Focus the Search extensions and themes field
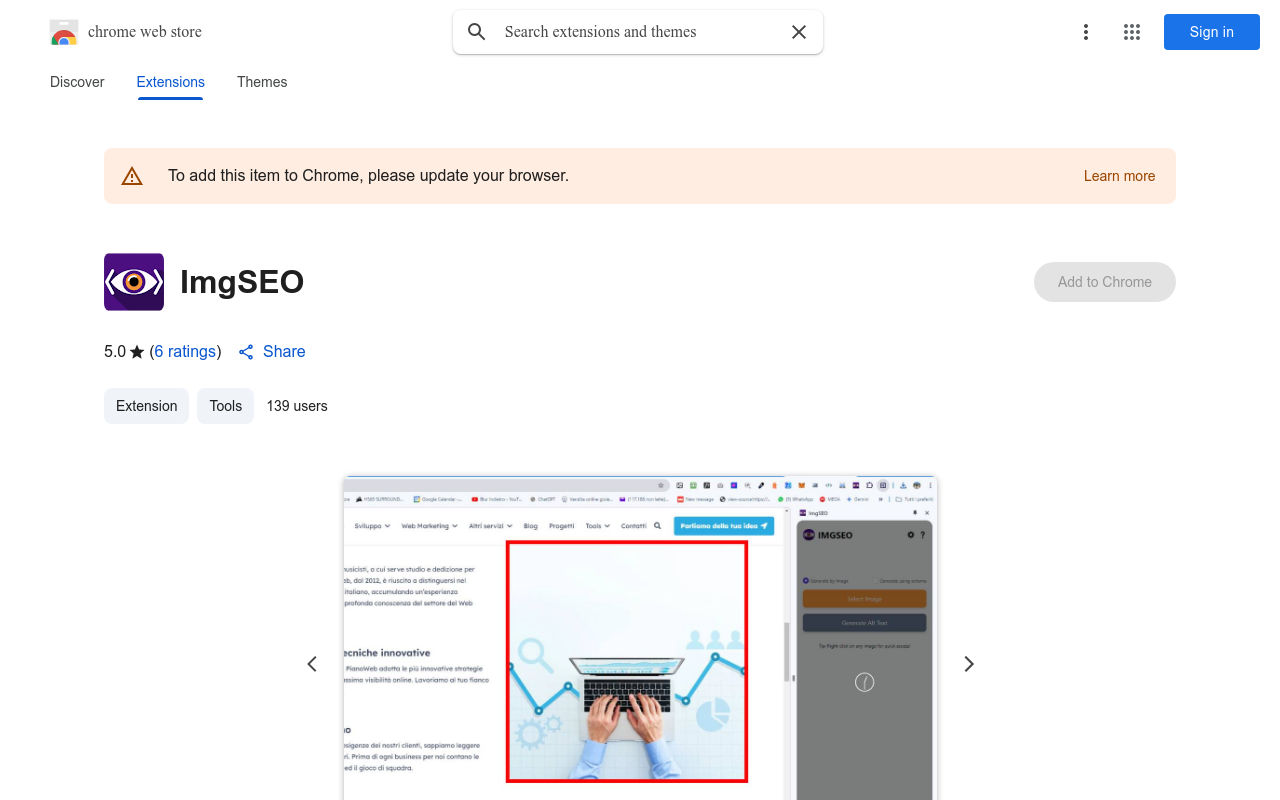The height and width of the screenshot is (800, 1280). pos(638,32)
